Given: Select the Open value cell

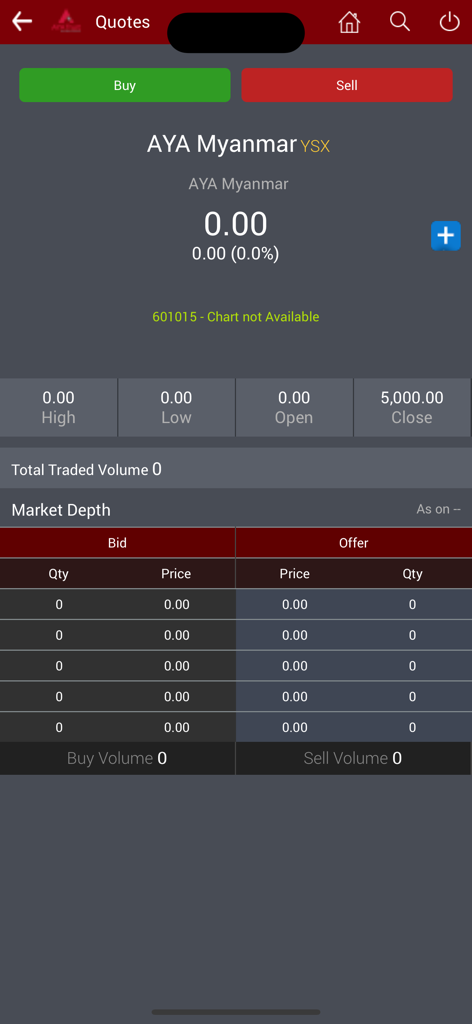Looking at the screenshot, I should click(x=294, y=408).
